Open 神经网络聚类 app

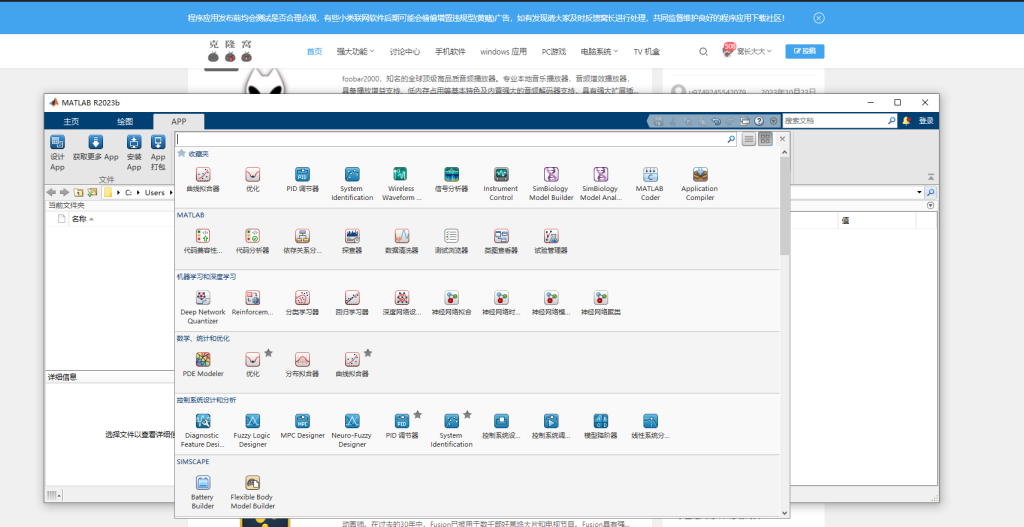[x=601, y=303]
